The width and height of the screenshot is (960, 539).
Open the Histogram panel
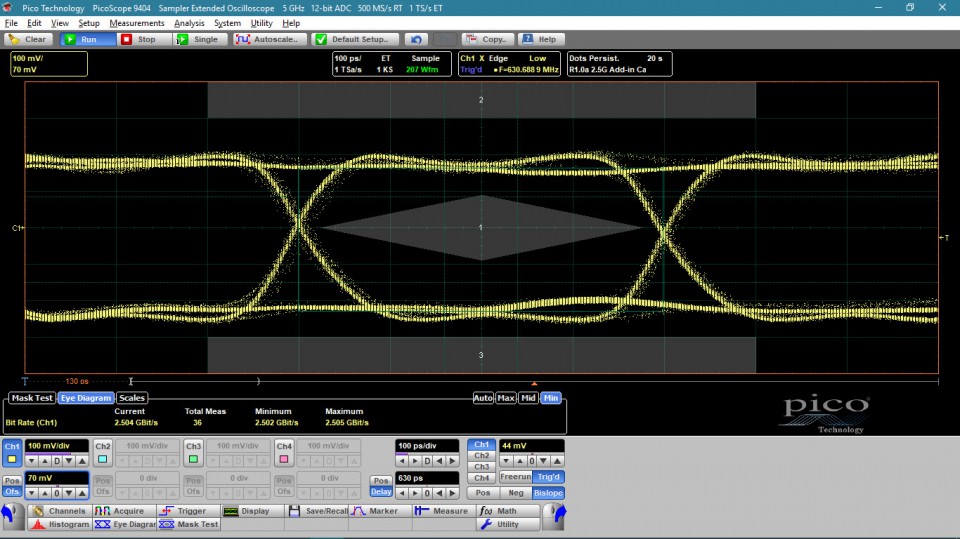tap(62, 524)
